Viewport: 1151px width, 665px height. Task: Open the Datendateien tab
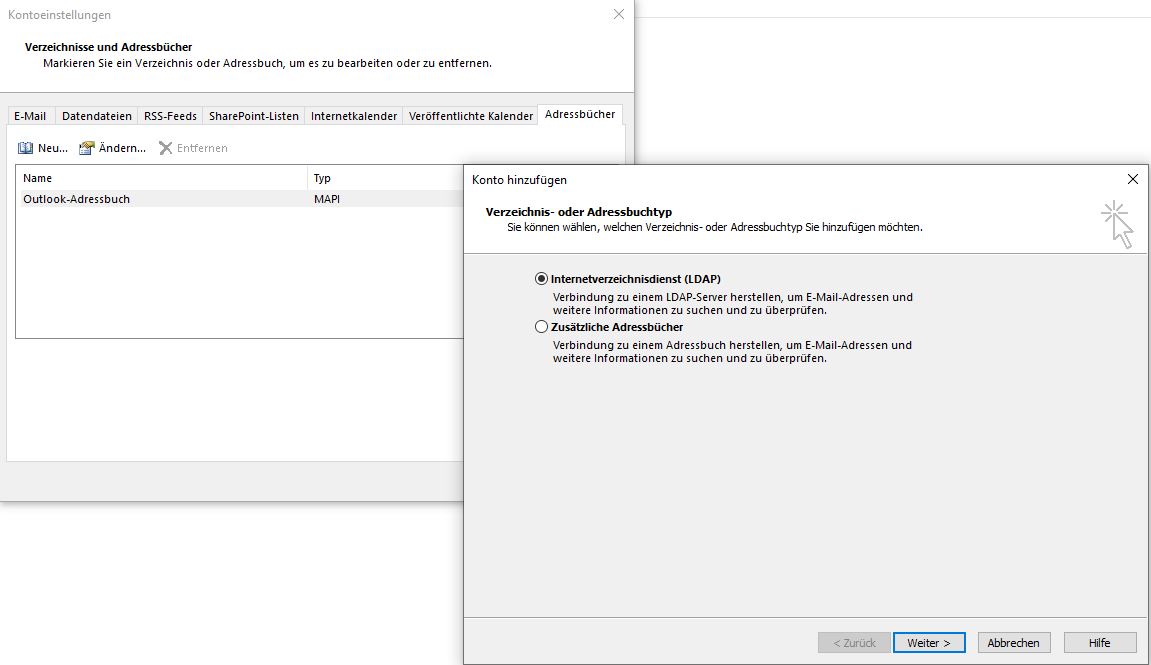[96, 116]
